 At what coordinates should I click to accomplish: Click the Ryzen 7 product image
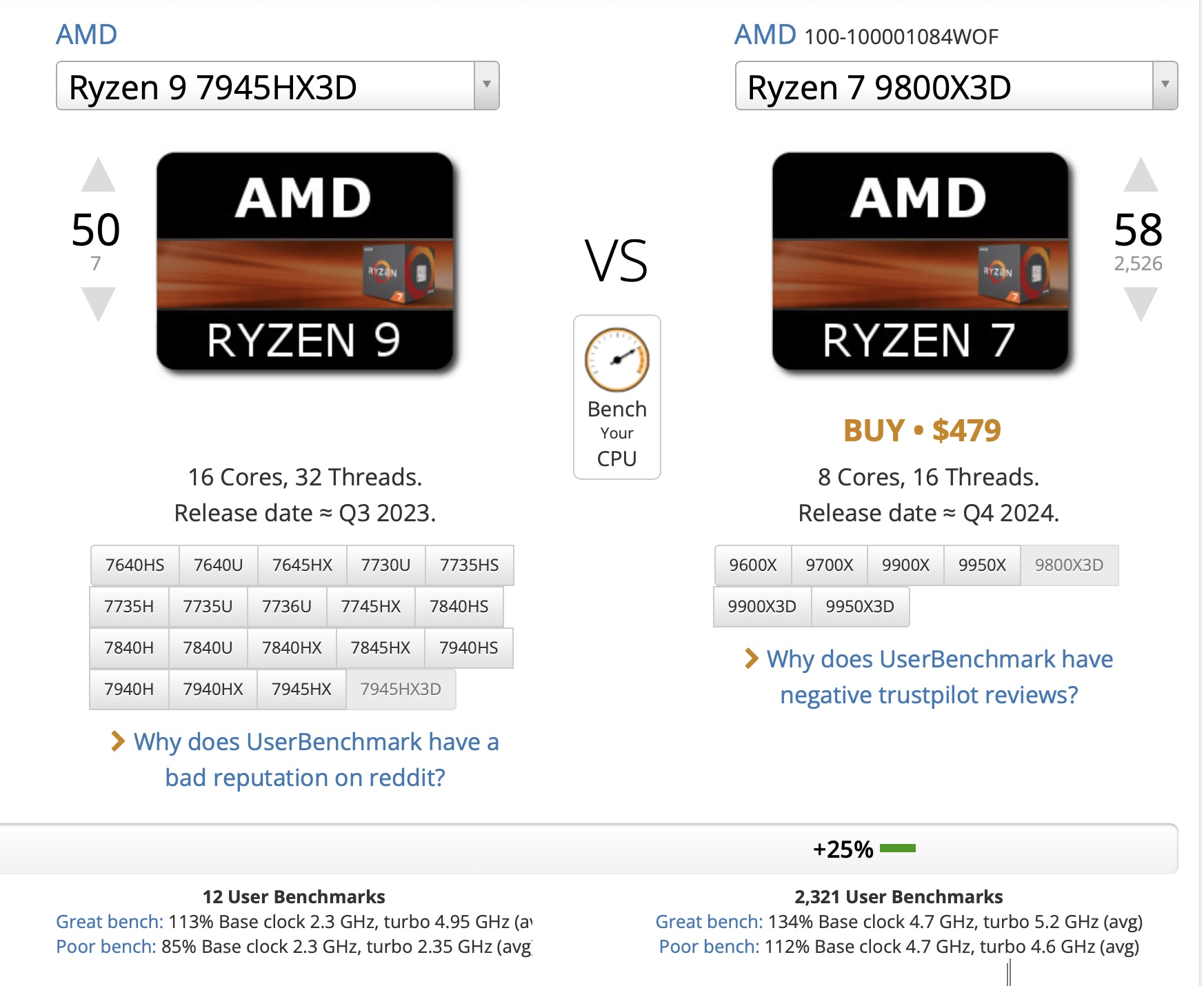[x=920, y=261]
